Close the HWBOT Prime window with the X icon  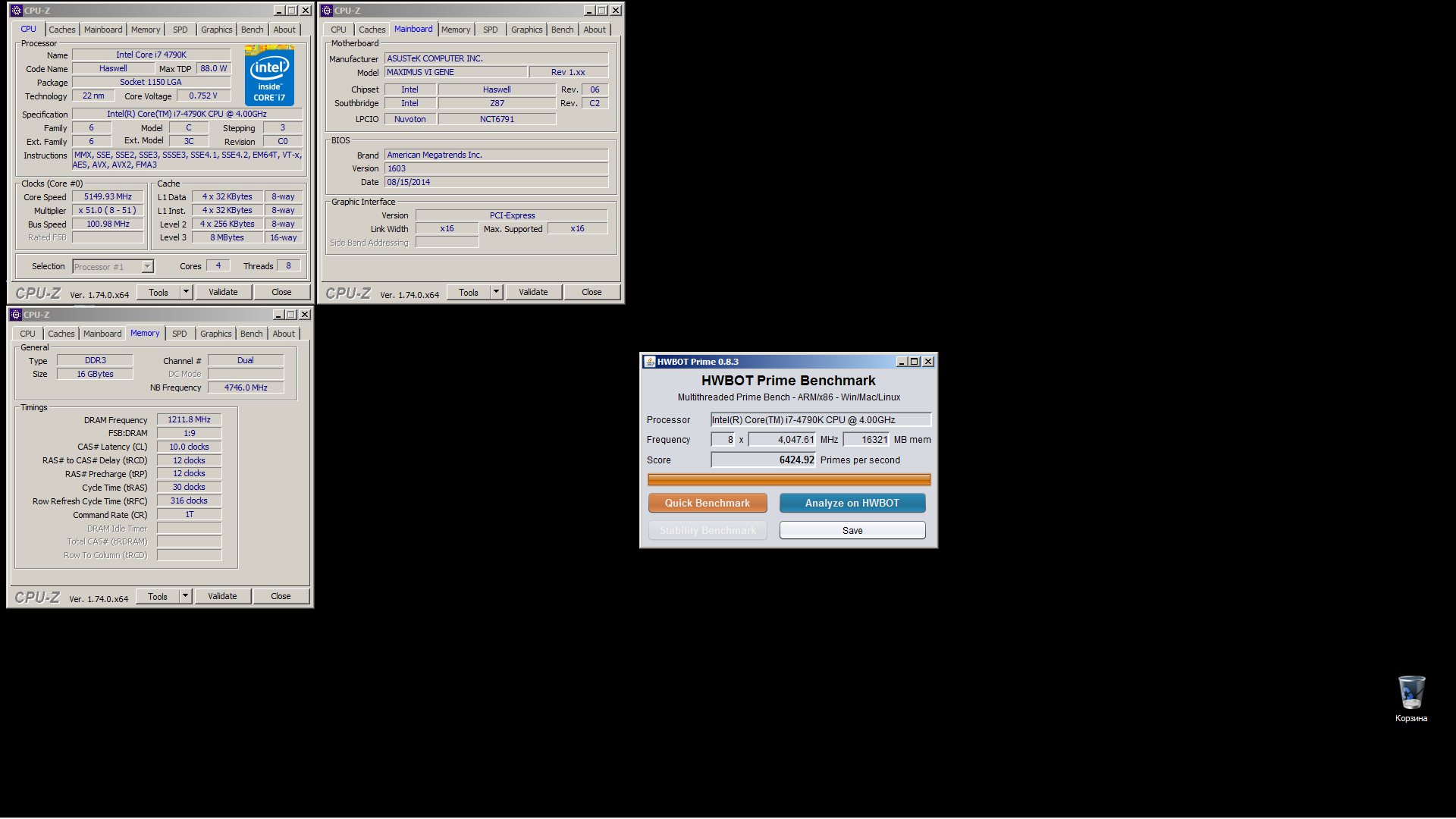(x=928, y=362)
